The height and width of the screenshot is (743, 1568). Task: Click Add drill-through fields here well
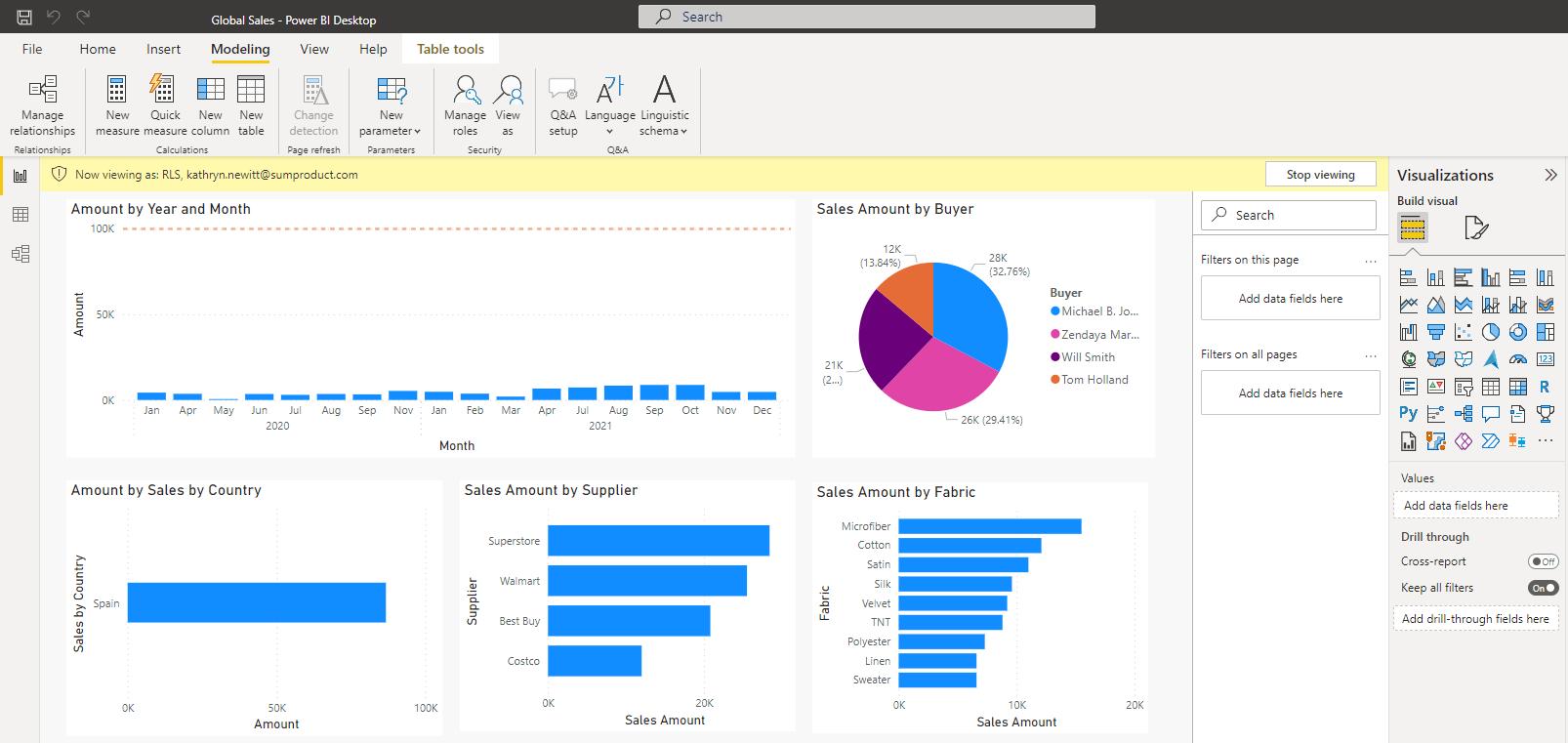click(x=1475, y=618)
